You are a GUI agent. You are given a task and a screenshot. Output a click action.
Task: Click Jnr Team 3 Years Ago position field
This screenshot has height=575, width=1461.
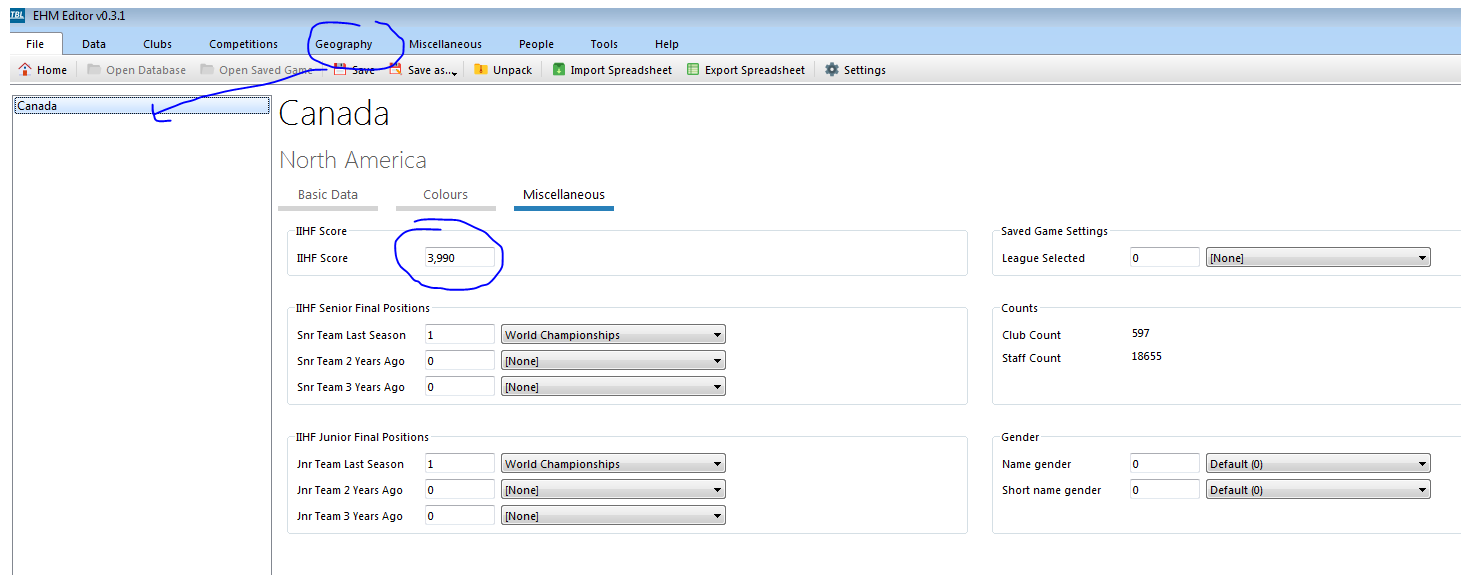460,516
